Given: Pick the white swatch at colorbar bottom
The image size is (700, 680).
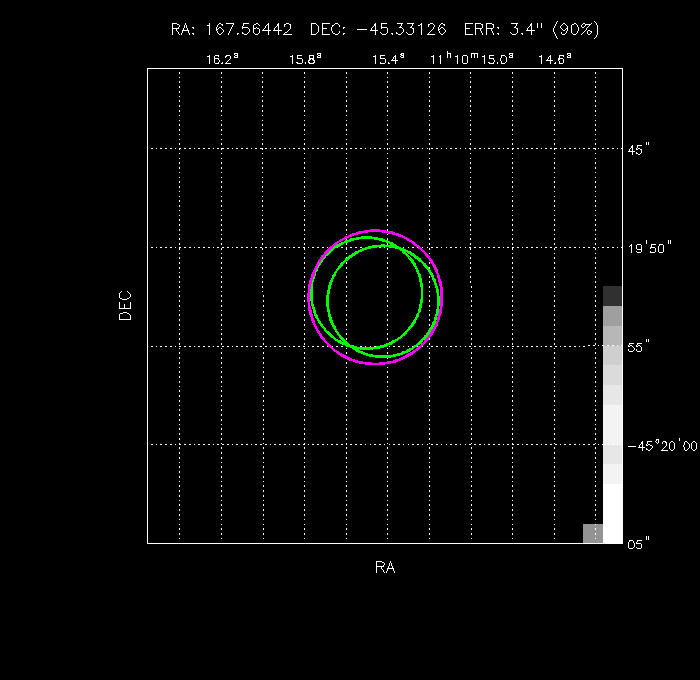Looking at the screenshot, I should pyautogui.click(x=612, y=513).
